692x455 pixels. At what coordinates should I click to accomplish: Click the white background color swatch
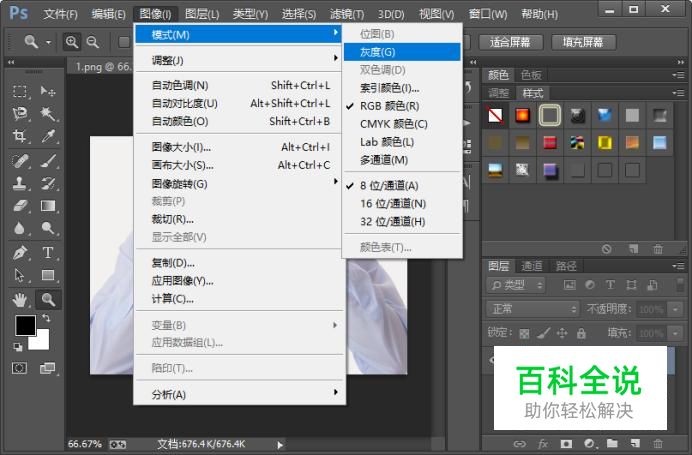(41, 343)
